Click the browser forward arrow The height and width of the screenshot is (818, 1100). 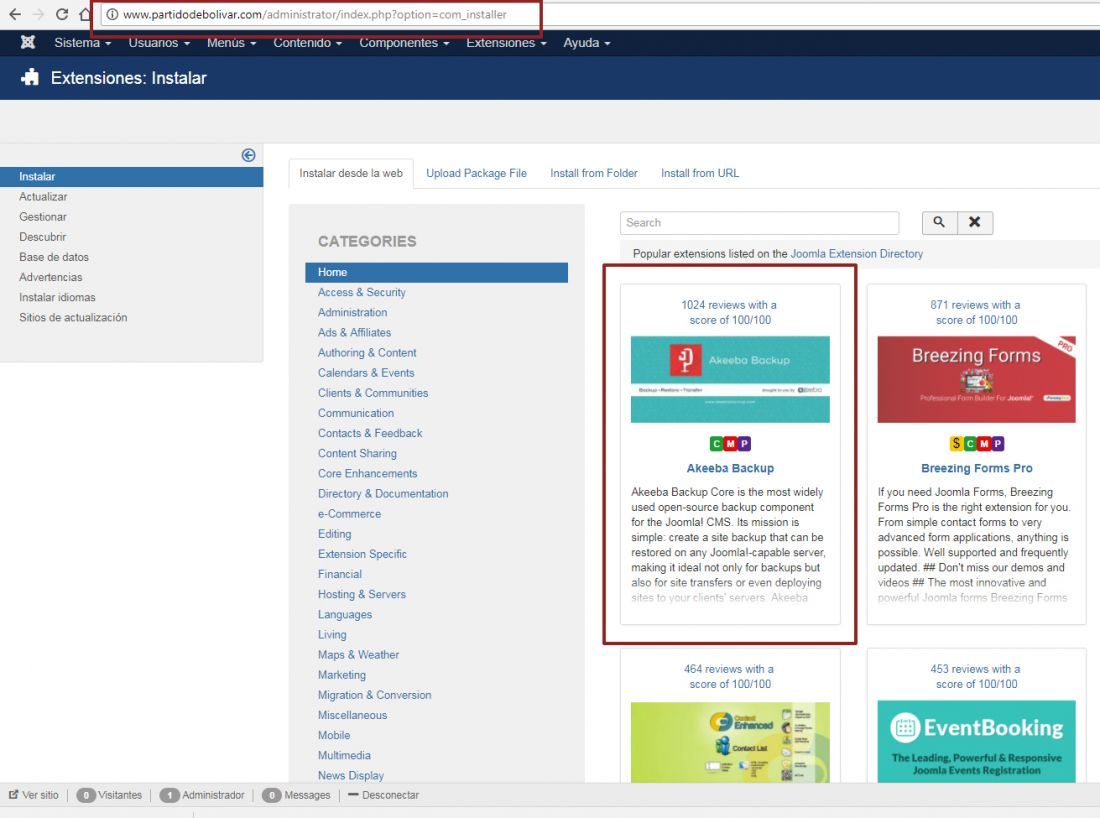[x=39, y=14]
